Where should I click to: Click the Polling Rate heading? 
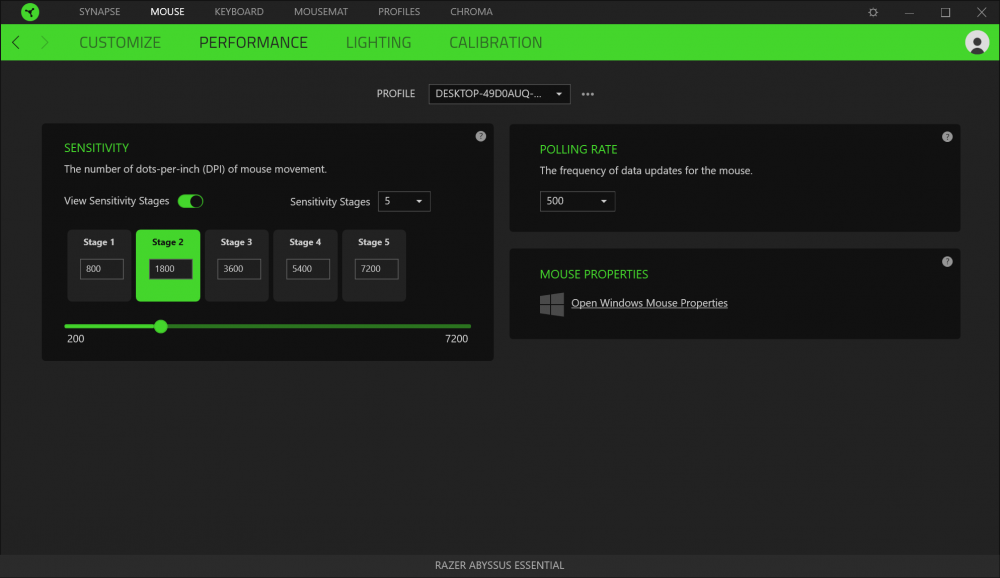point(578,149)
